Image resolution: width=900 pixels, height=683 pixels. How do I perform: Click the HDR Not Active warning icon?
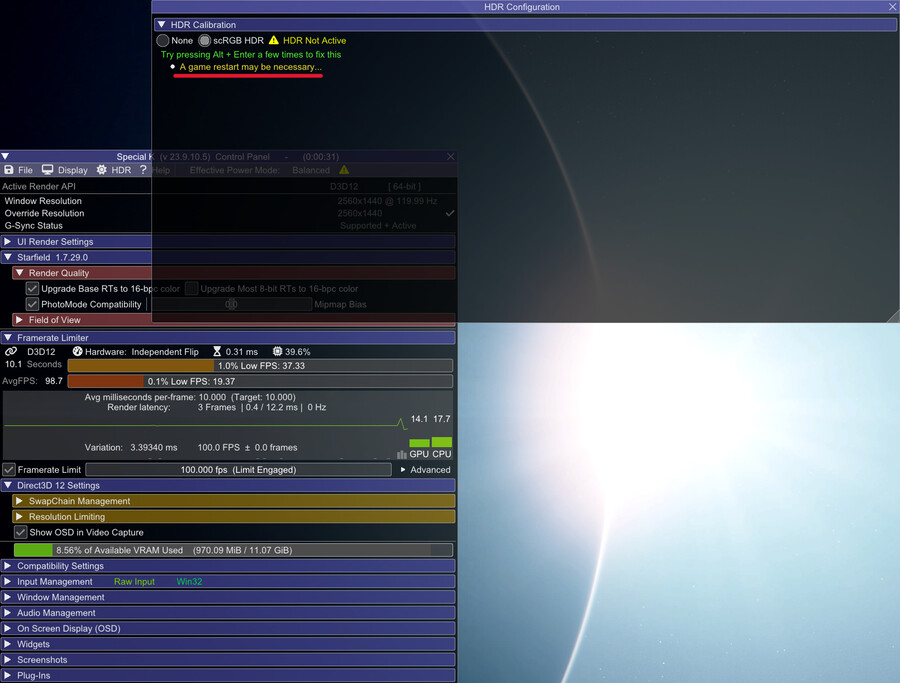pos(274,40)
